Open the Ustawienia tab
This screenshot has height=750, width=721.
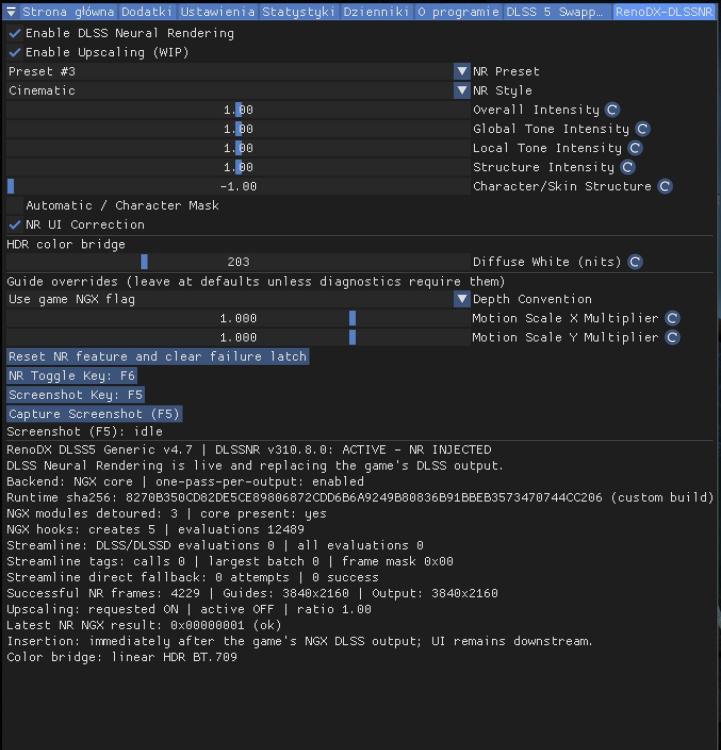click(x=218, y=12)
